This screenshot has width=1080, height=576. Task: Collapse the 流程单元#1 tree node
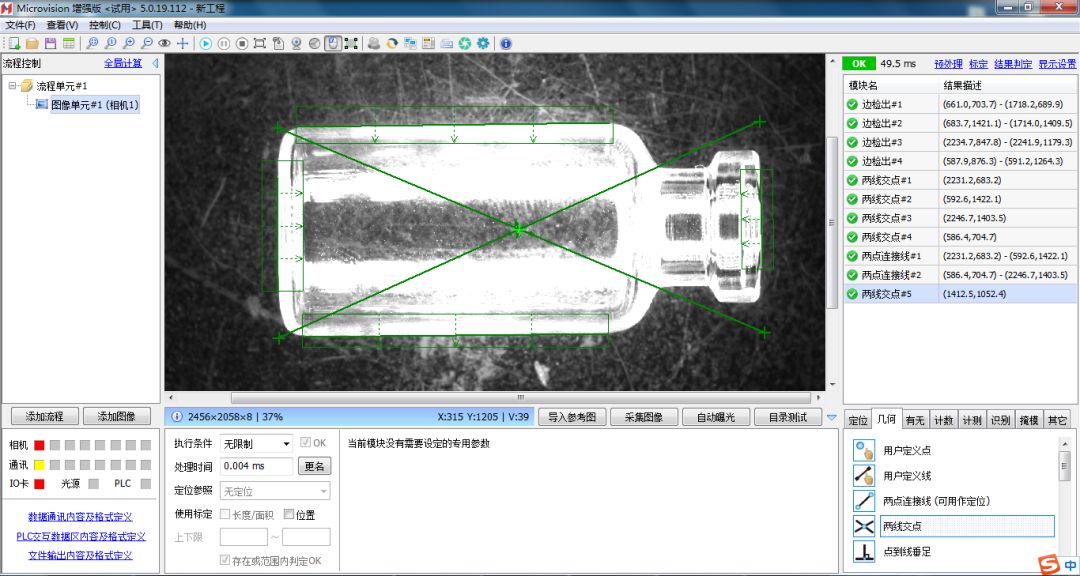tap(12, 86)
